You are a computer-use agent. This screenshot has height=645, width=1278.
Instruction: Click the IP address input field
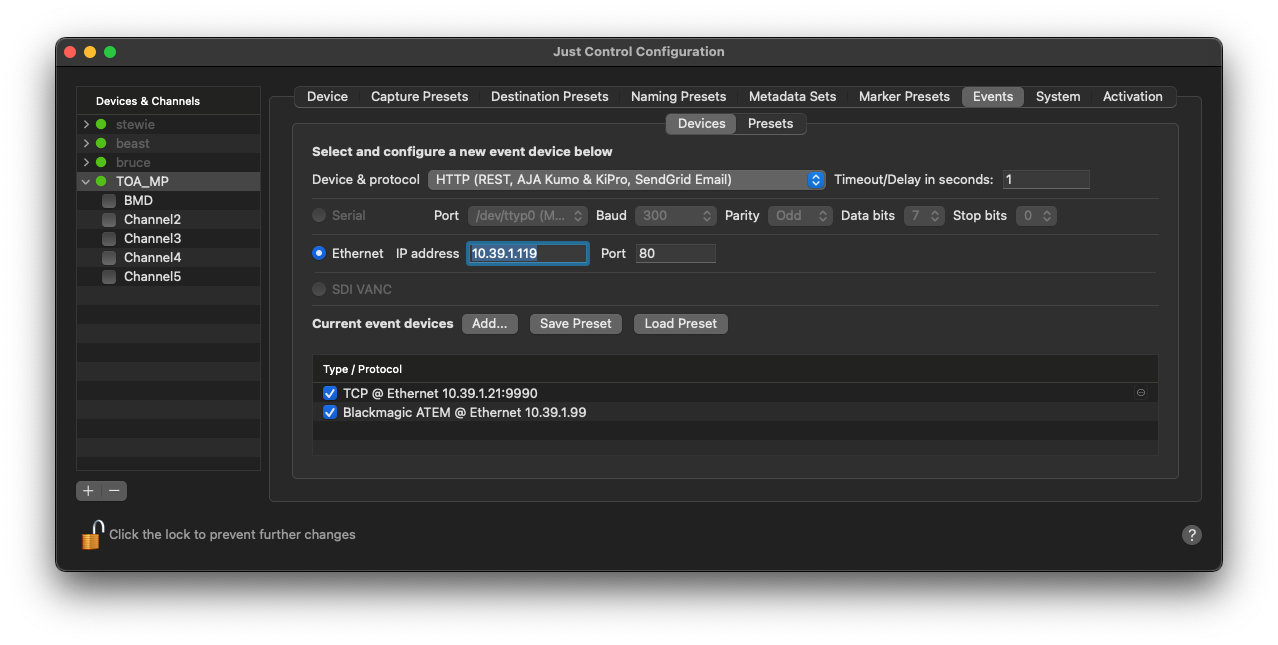coord(528,254)
